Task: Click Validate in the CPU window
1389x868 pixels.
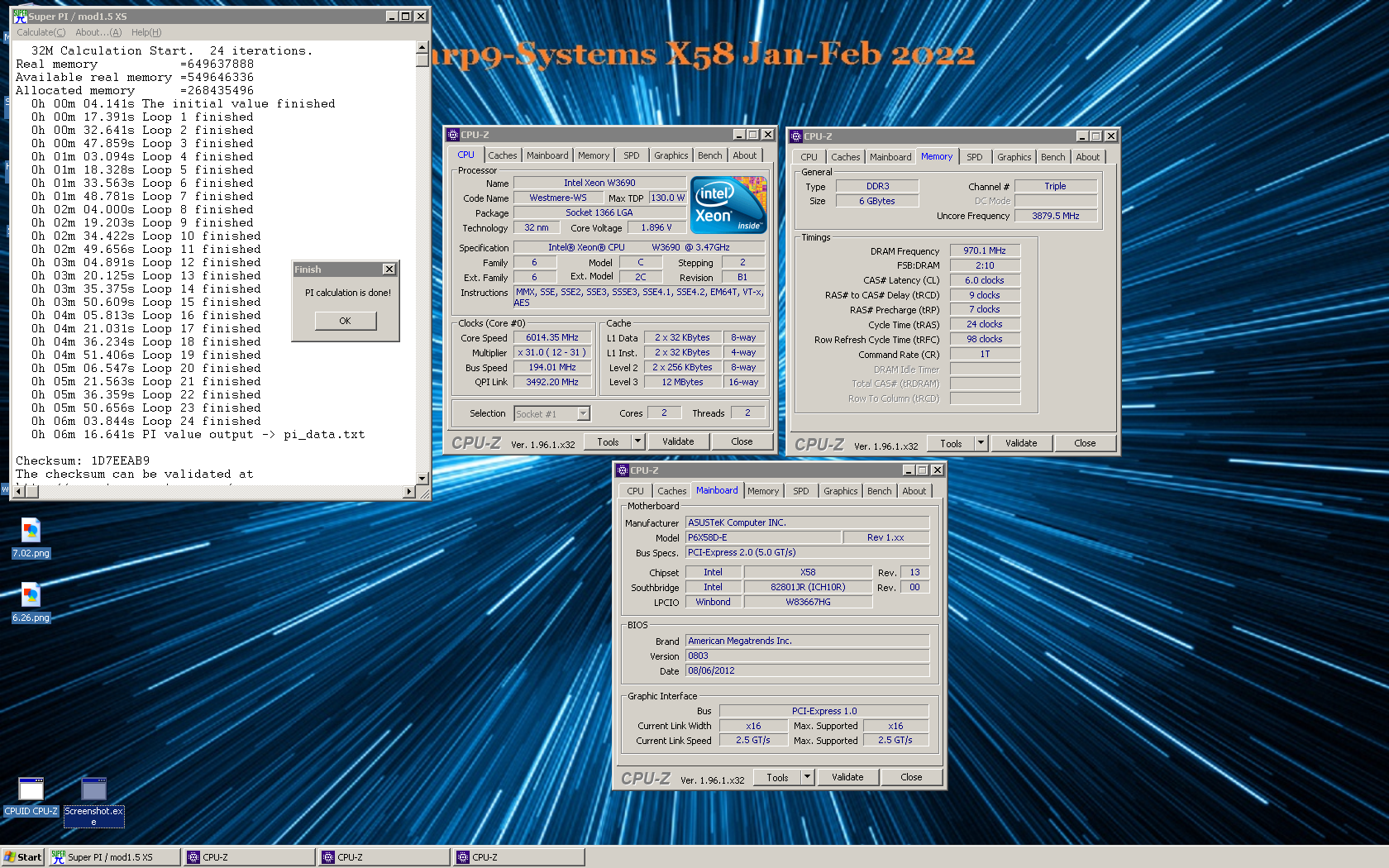Action: 678,442
